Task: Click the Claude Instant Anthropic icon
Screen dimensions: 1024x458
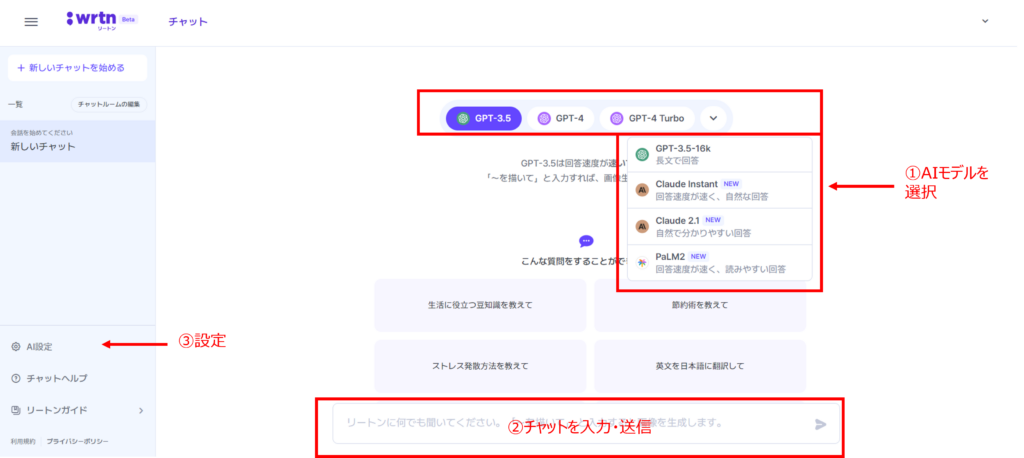Action: [x=642, y=190]
